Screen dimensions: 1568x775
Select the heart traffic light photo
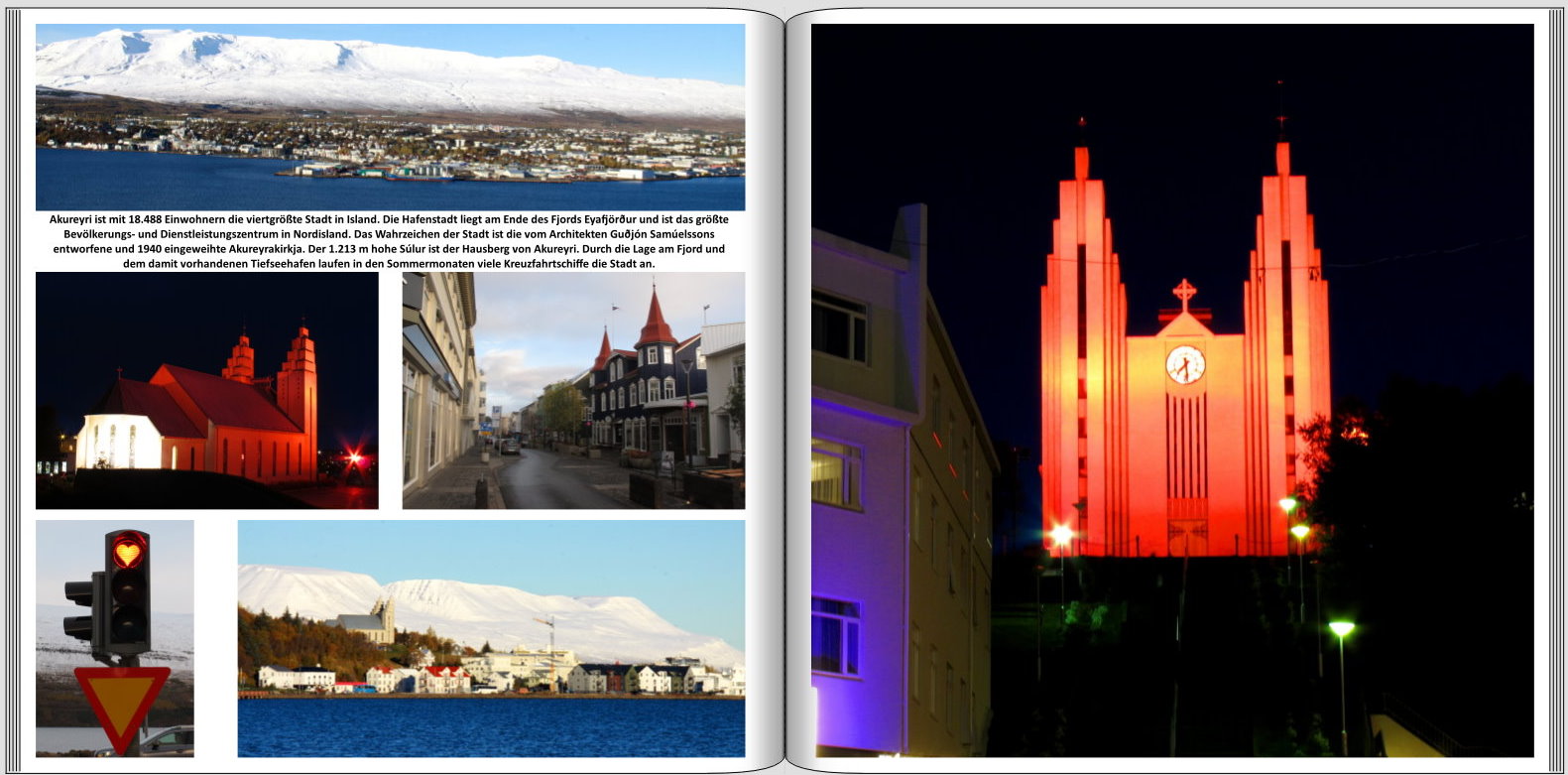pyautogui.click(x=114, y=638)
